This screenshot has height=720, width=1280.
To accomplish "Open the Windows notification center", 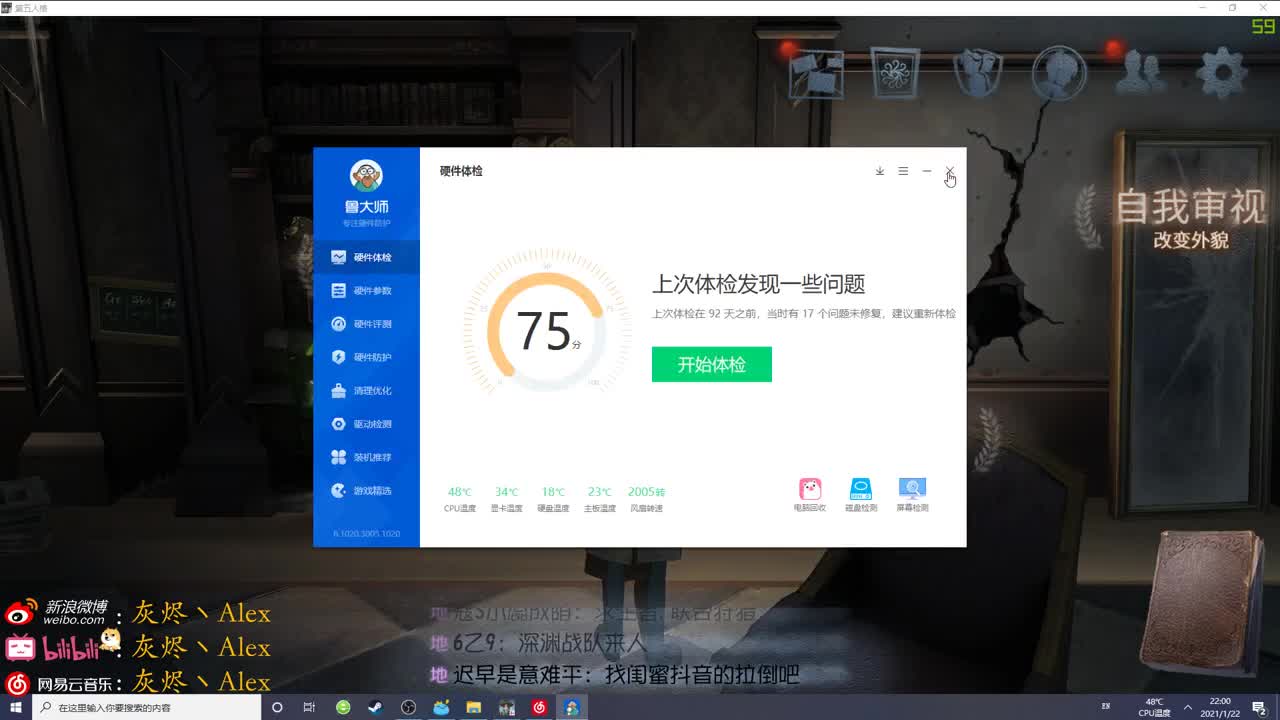I will (1259, 707).
